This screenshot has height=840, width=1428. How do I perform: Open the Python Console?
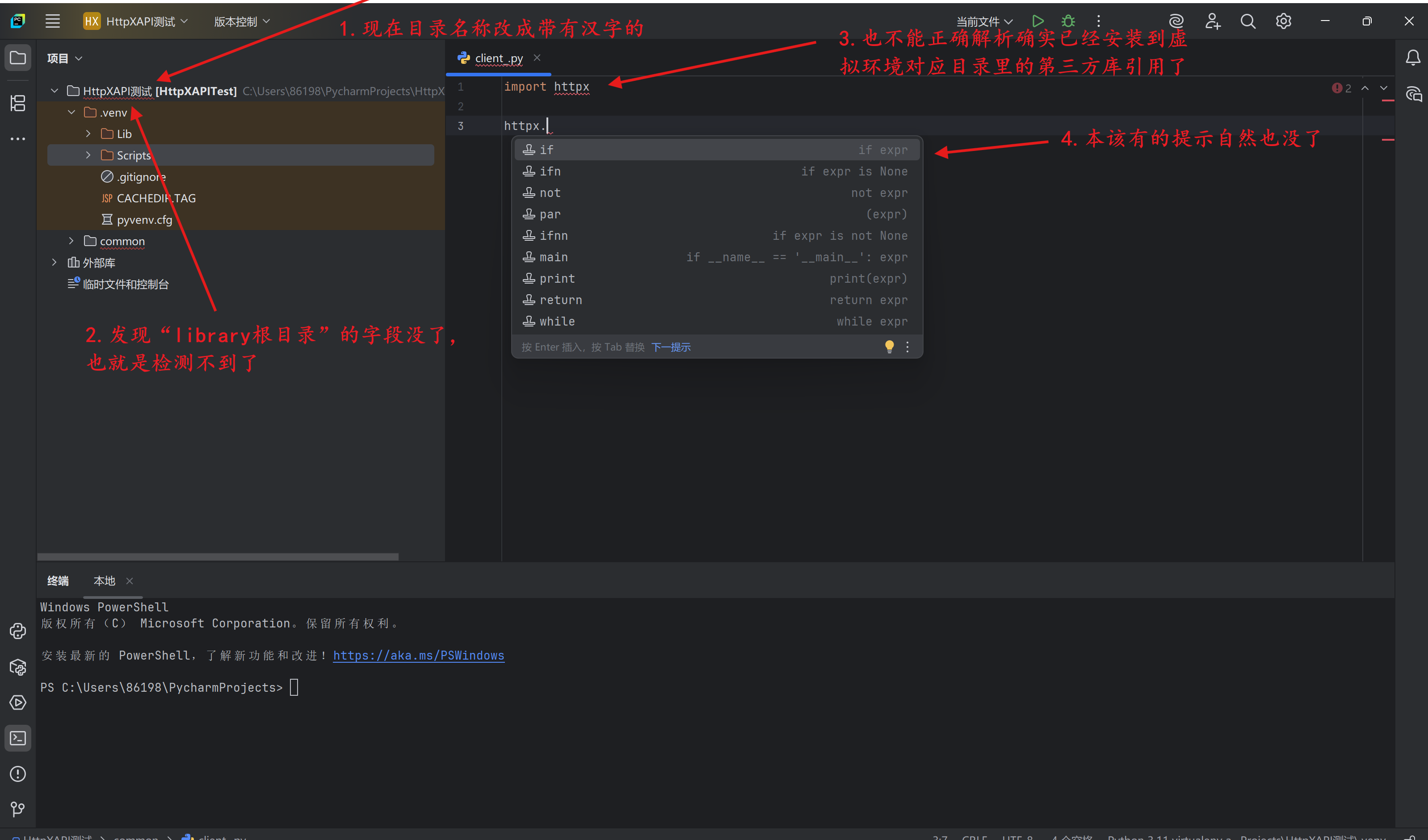click(x=17, y=631)
